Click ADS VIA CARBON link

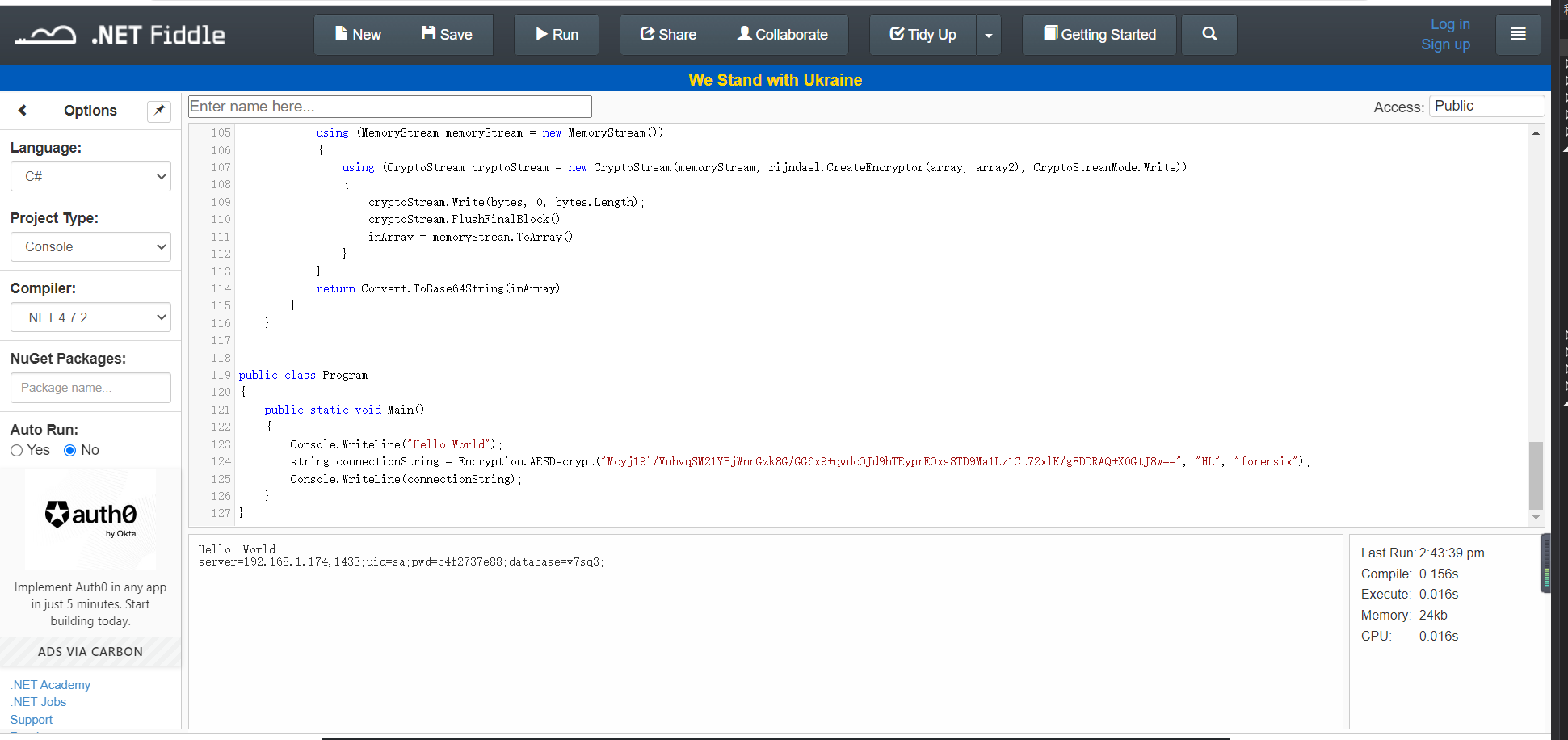pos(90,652)
